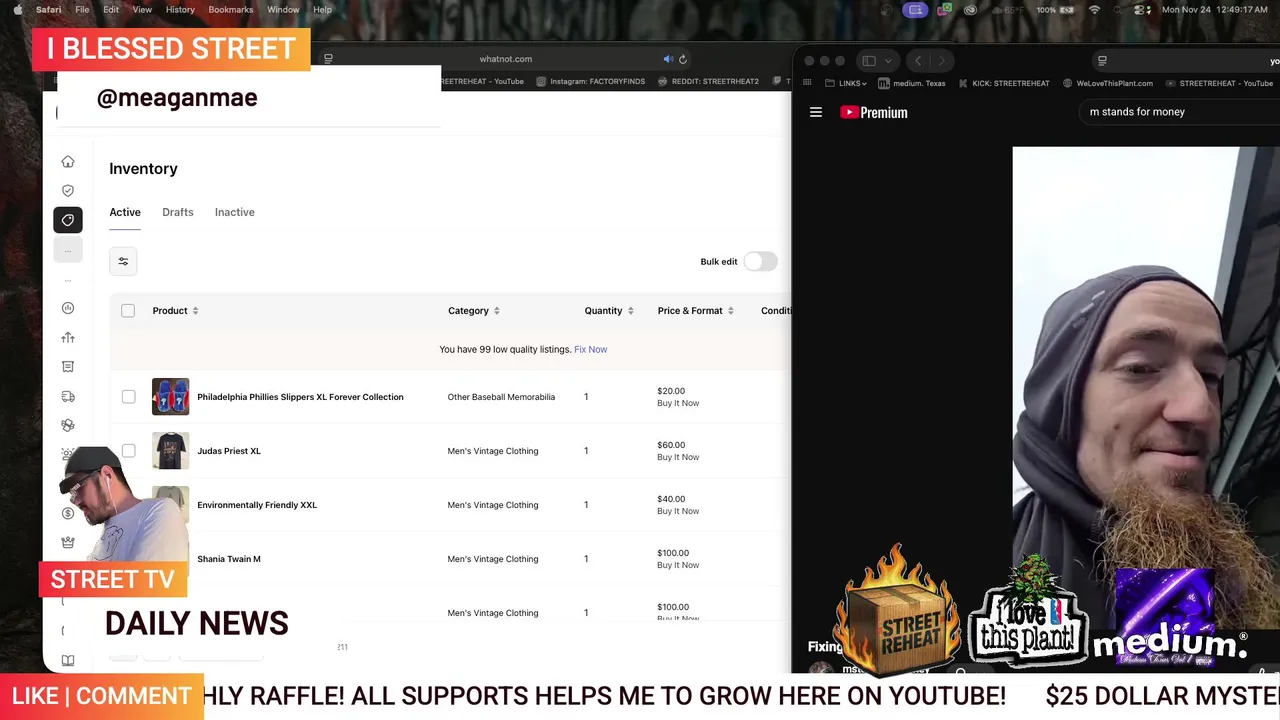
Task: Click the menu bar date and clock
Action: tap(1214, 10)
